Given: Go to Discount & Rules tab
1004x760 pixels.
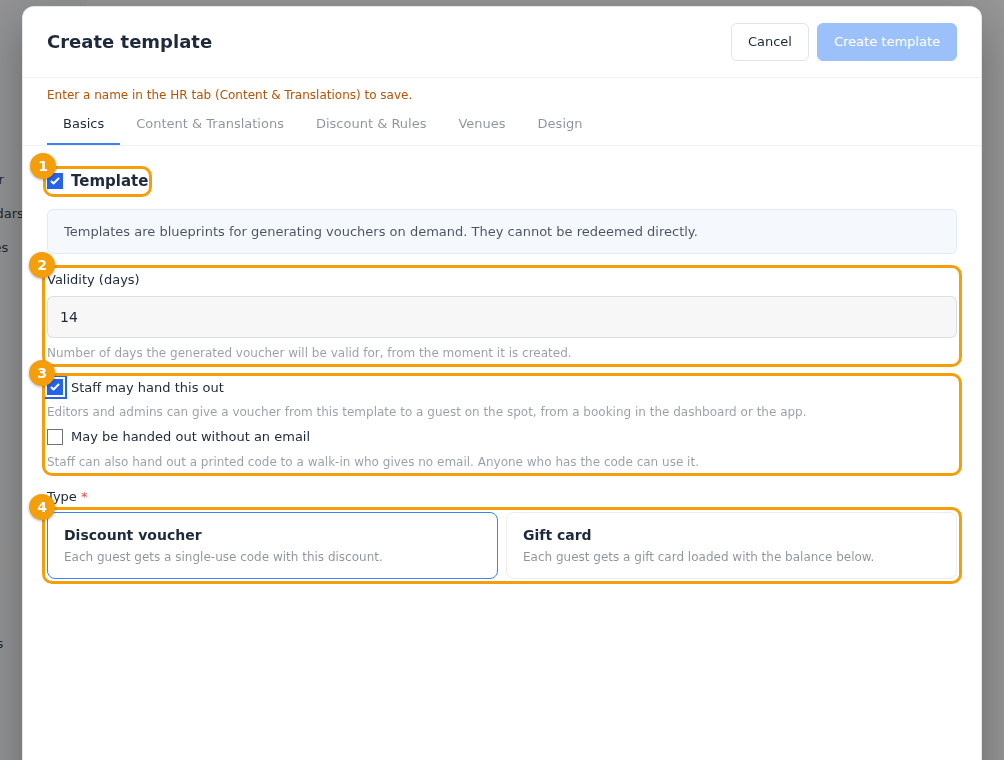Looking at the screenshot, I should pyautogui.click(x=371, y=124).
